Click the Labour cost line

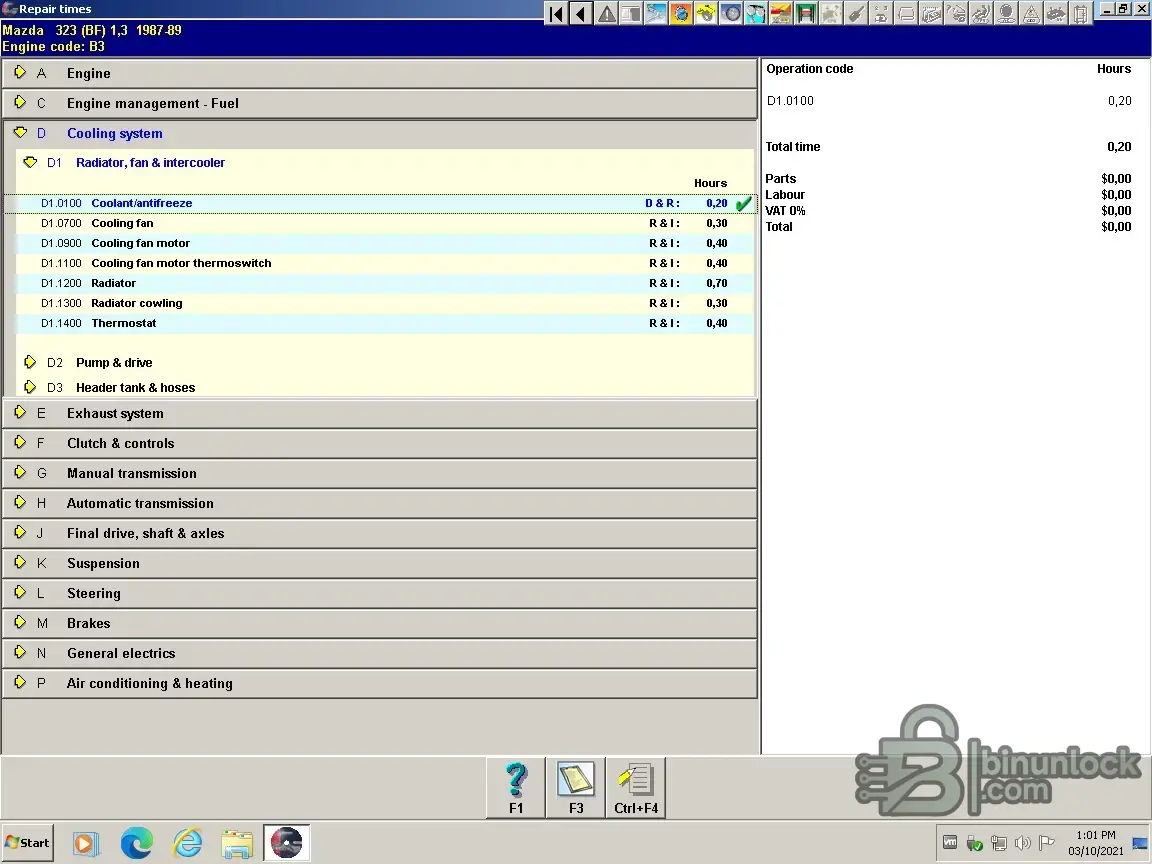coord(948,195)
